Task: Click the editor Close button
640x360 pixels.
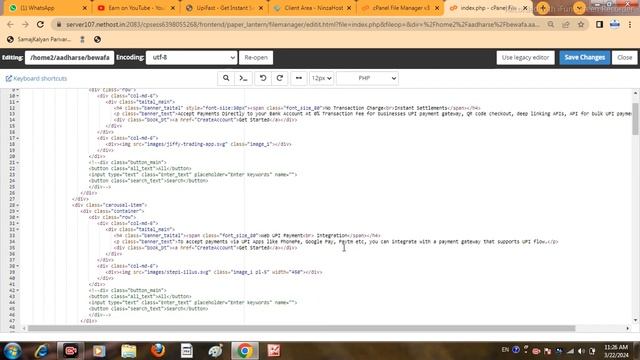Action: click(x=624, y=58)
